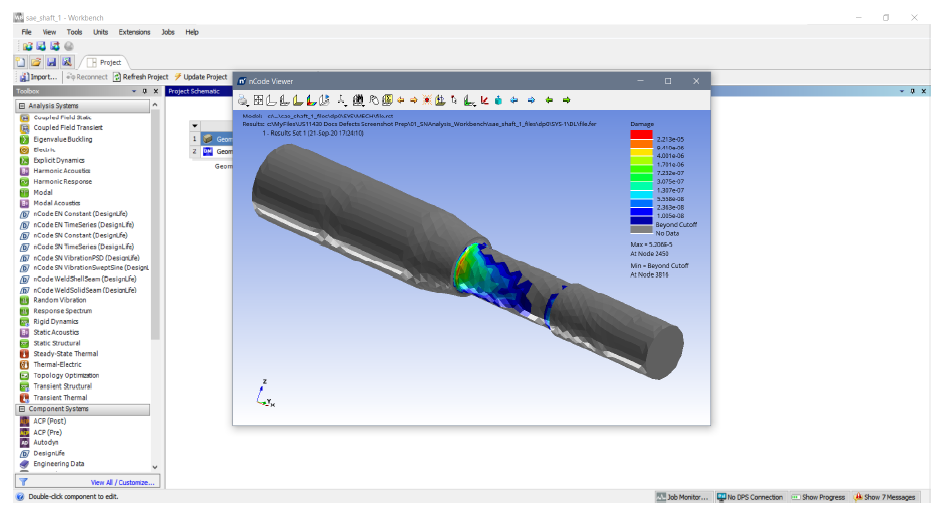Click the new project icon
Screen dimensions: 941x516
[x=21, y=62]
